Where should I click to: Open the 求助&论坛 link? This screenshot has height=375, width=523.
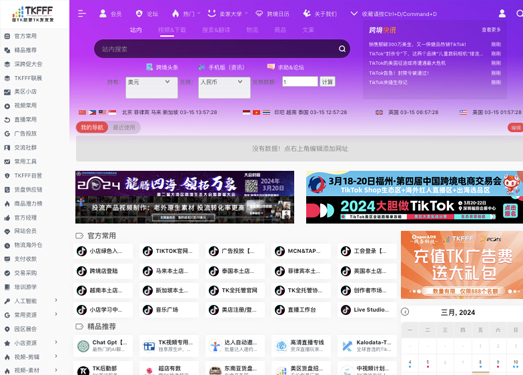click(x=286, y=67)
